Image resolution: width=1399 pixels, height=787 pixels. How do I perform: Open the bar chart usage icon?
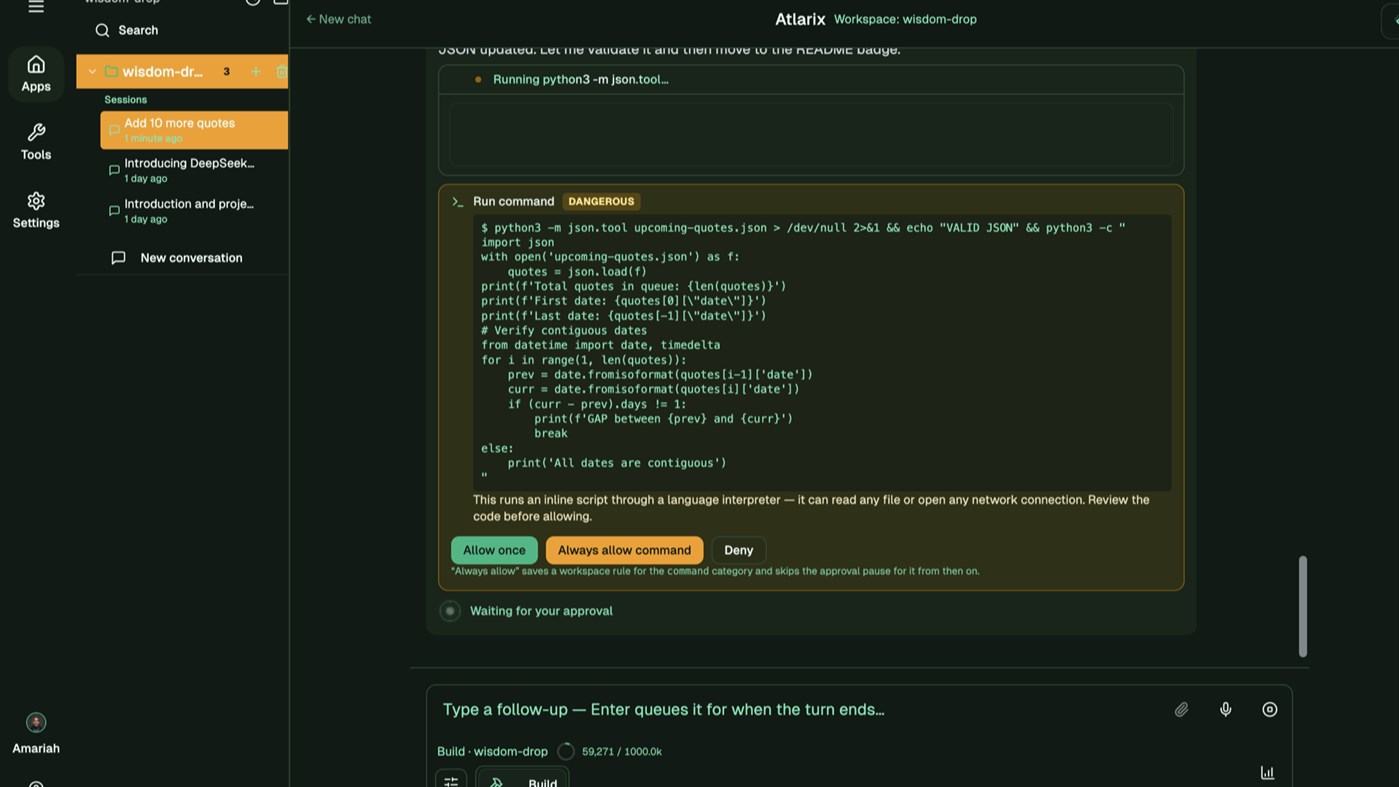pyautogui.click(x=1267, y=773)
